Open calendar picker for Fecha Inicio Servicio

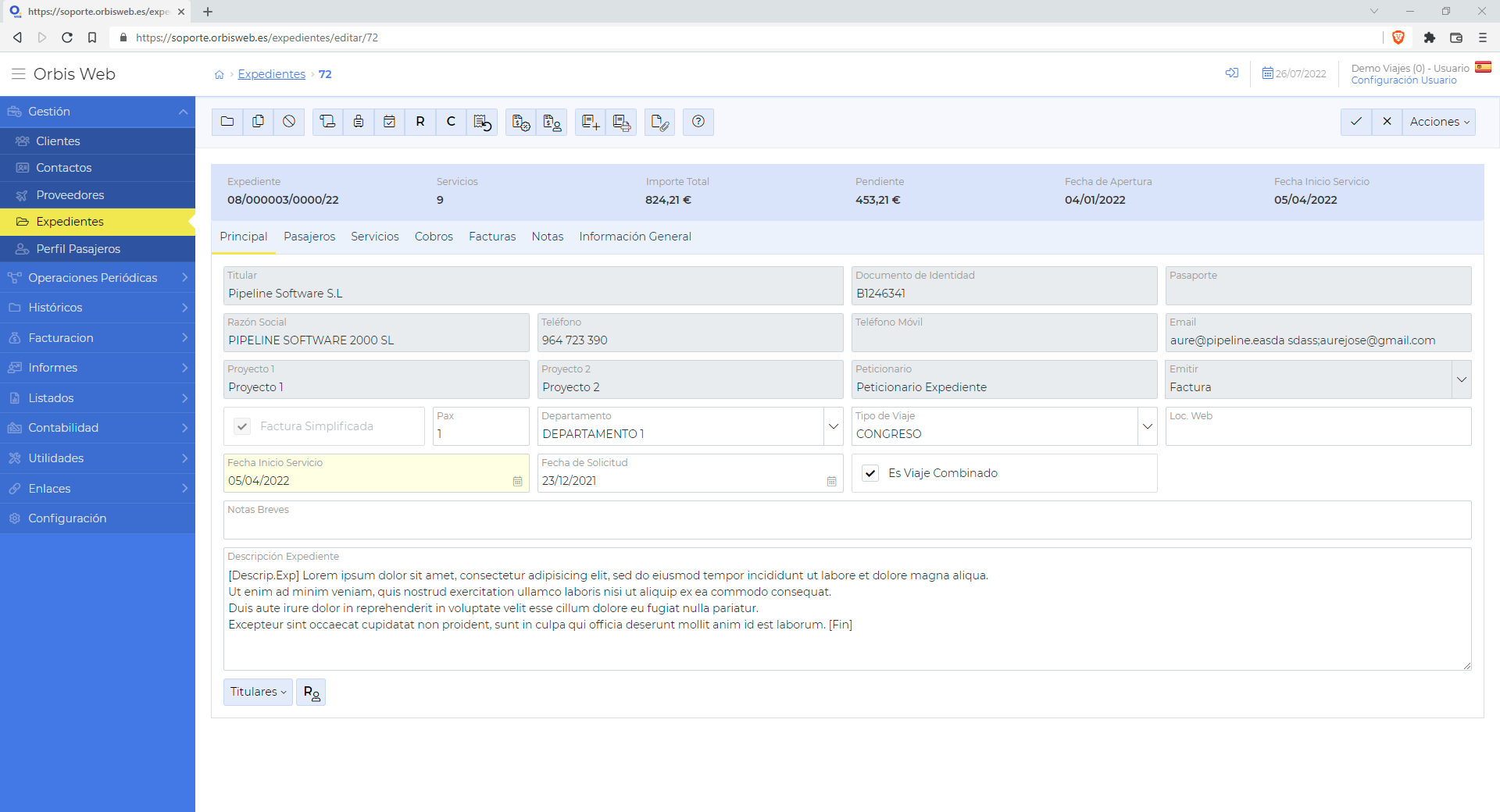pos(517,482)
